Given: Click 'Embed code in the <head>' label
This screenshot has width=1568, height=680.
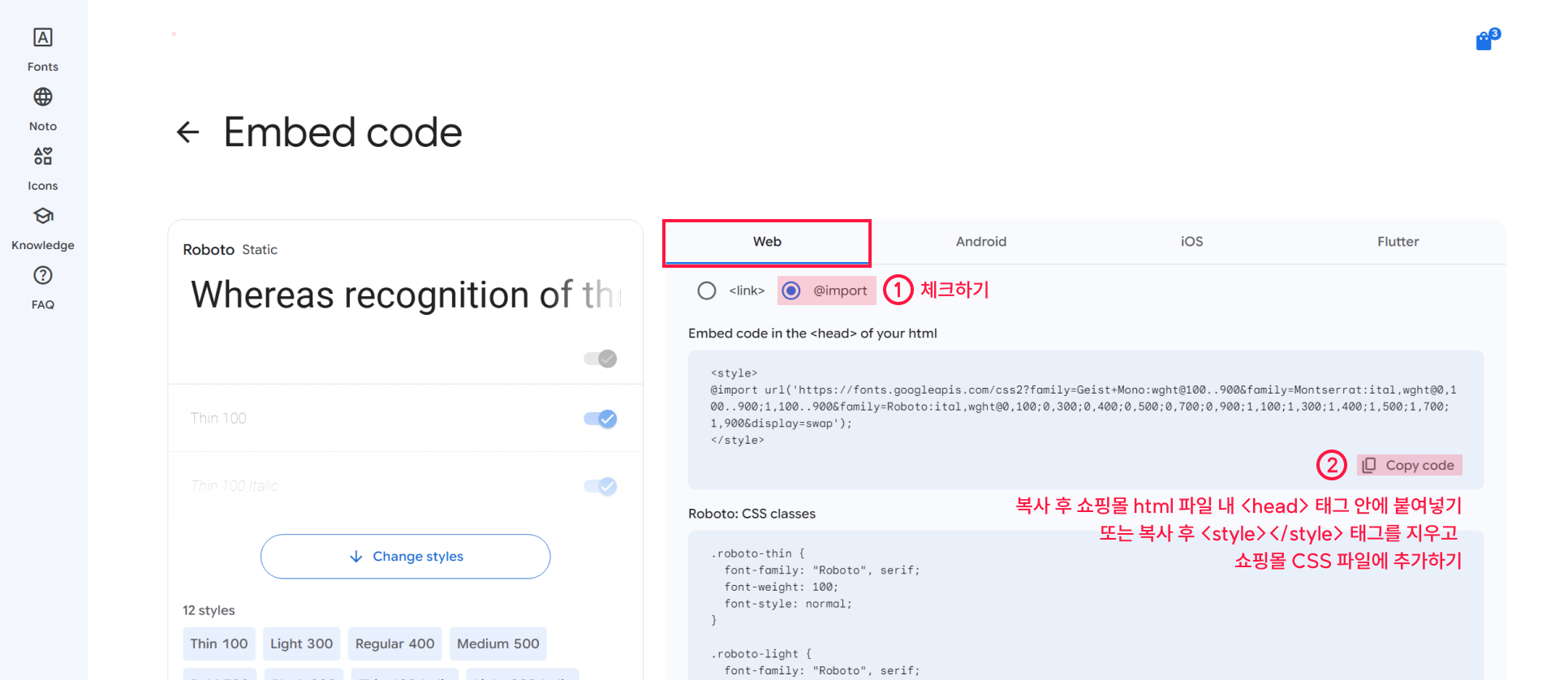Looking at the screenshot, I should [x=812, y=334].
